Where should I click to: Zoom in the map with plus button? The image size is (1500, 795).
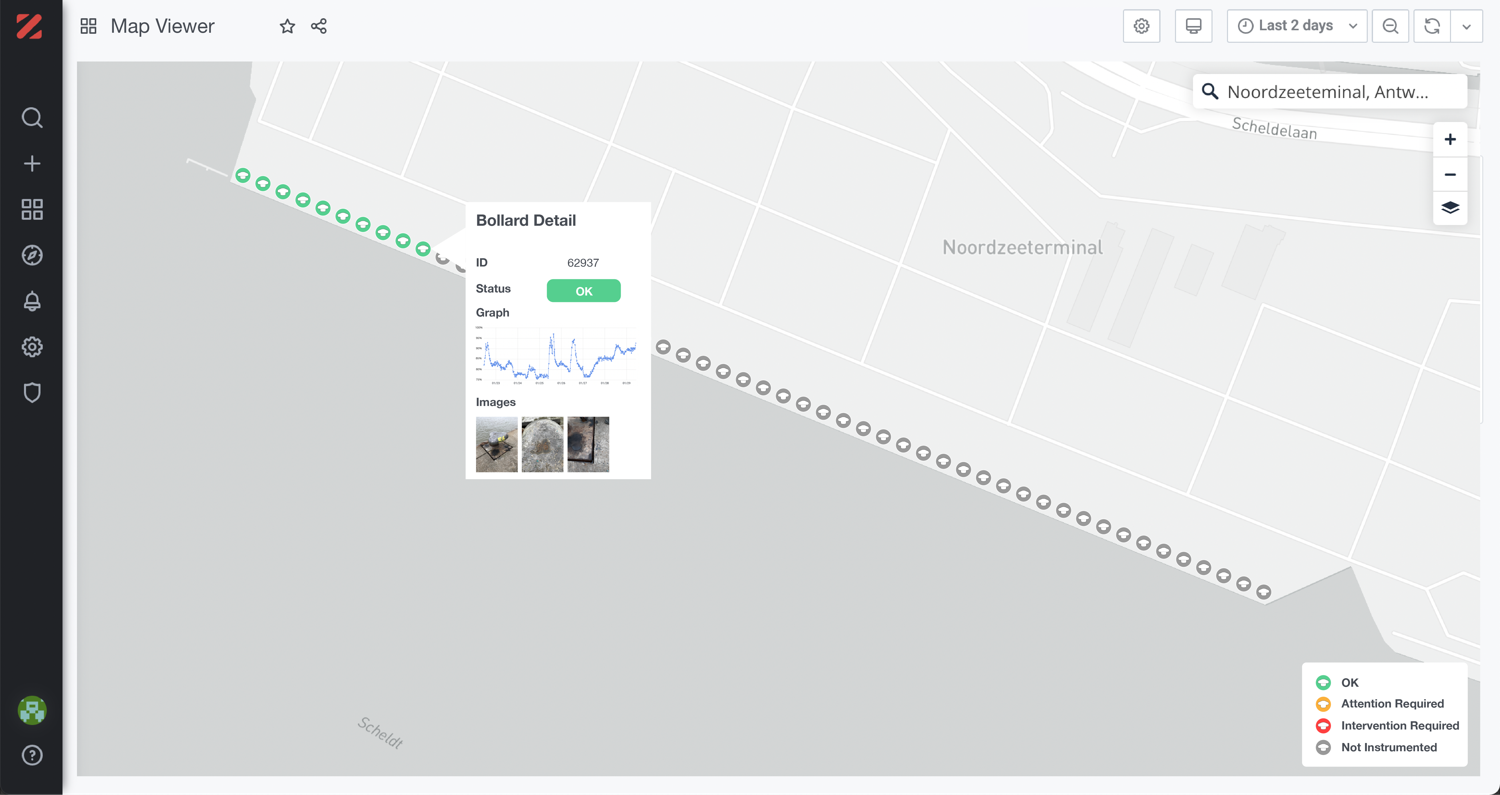tap(1450, 140)
